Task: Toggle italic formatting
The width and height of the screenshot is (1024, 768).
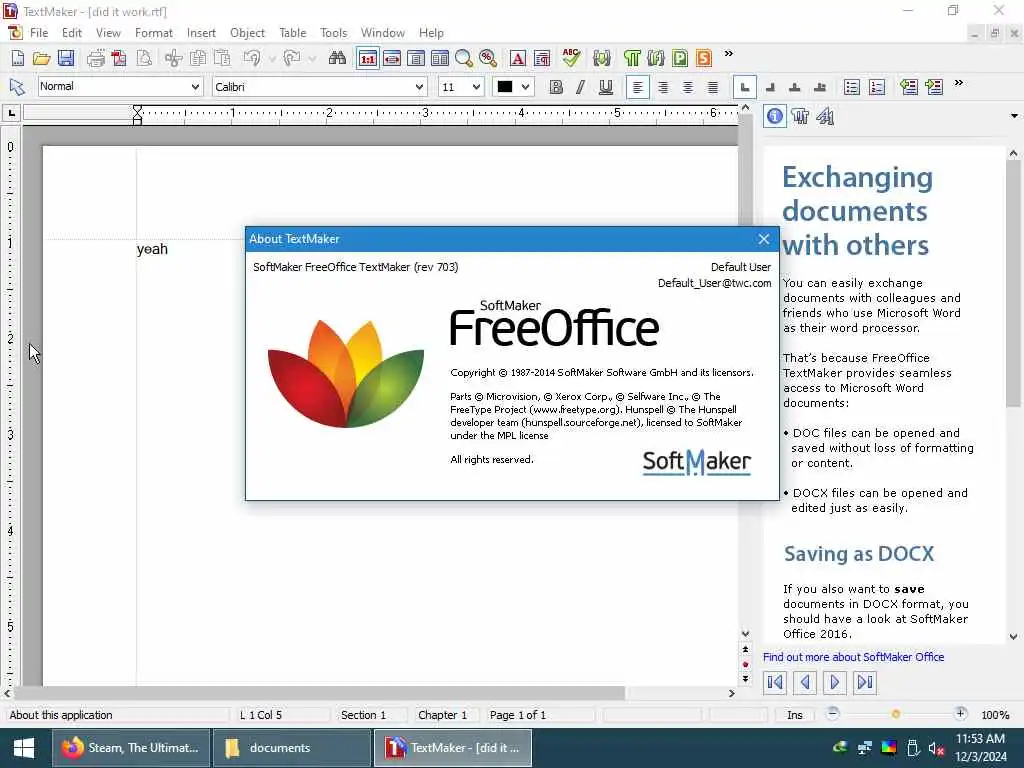Action: (x=580, y=87)
